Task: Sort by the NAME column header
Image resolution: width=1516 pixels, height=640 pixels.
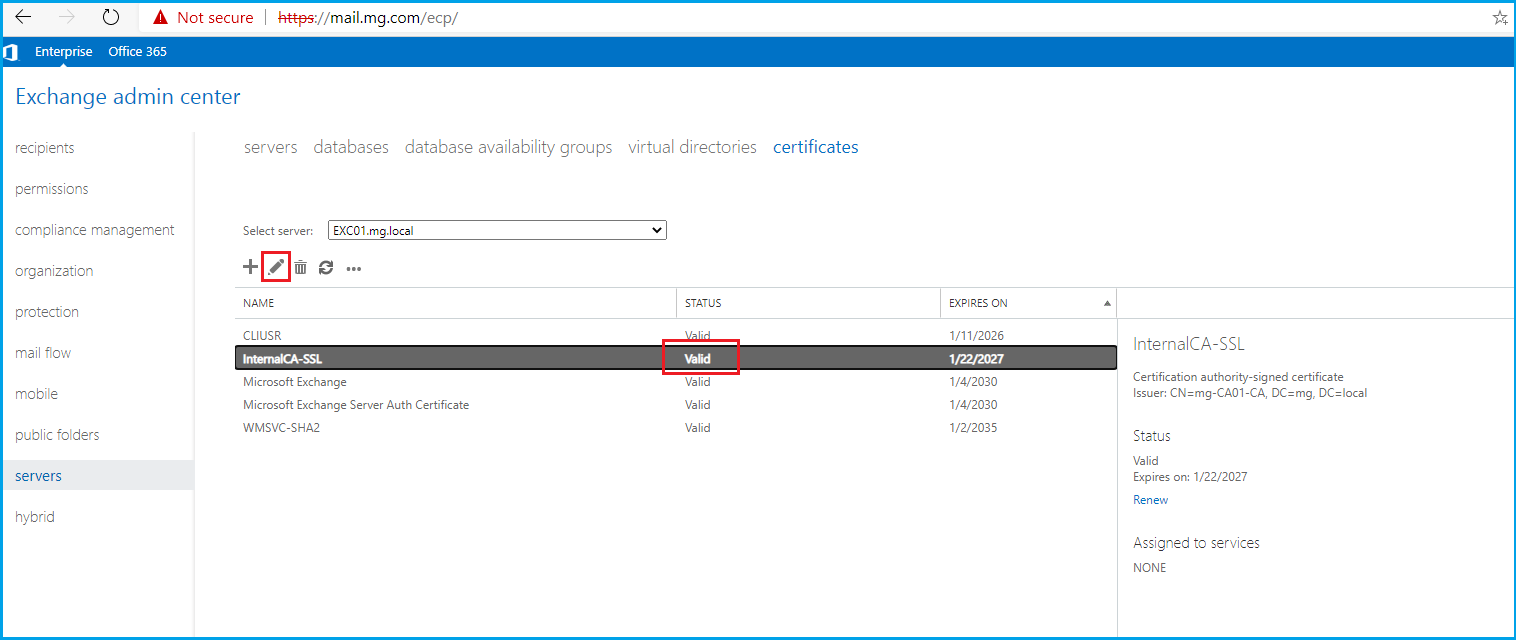Action: click(x=258, y=303)
